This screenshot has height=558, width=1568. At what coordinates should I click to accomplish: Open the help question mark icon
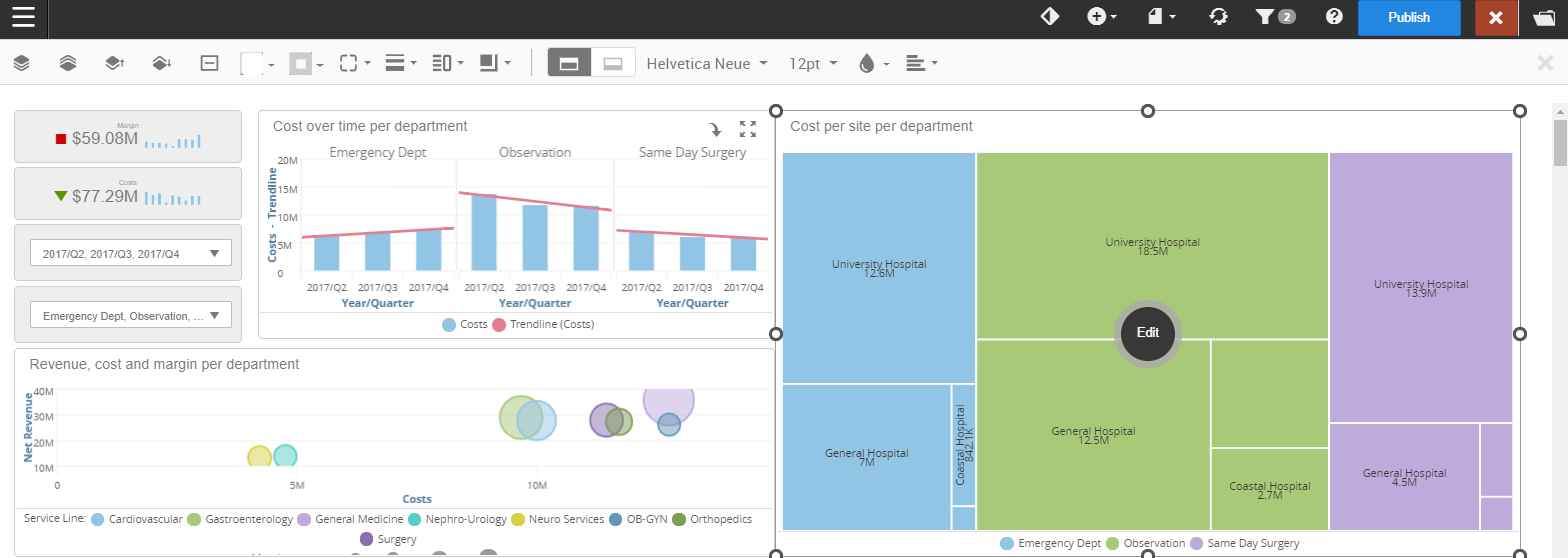point(1333,17)
